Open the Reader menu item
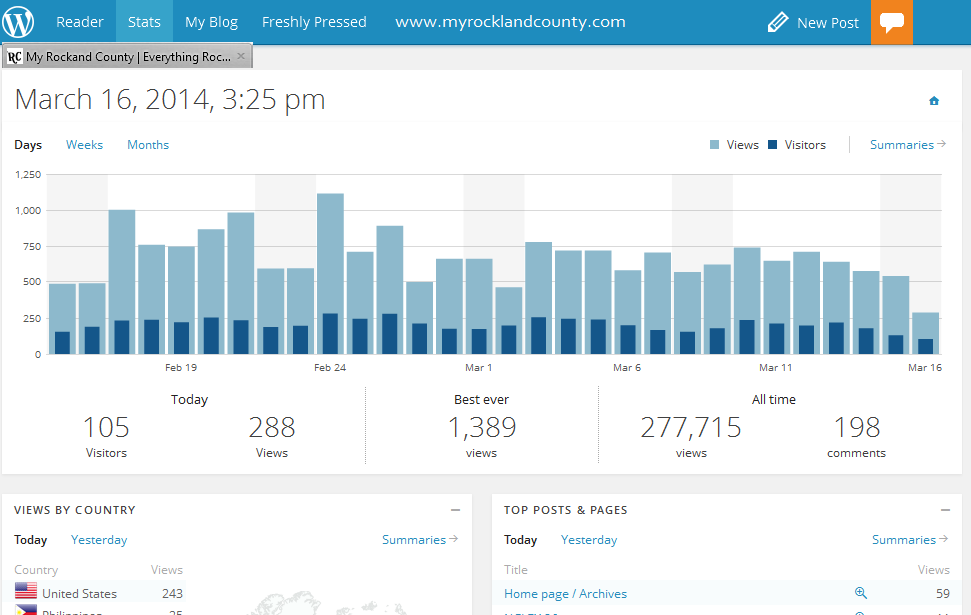971x615 pixels. click(x=80, y=22)
